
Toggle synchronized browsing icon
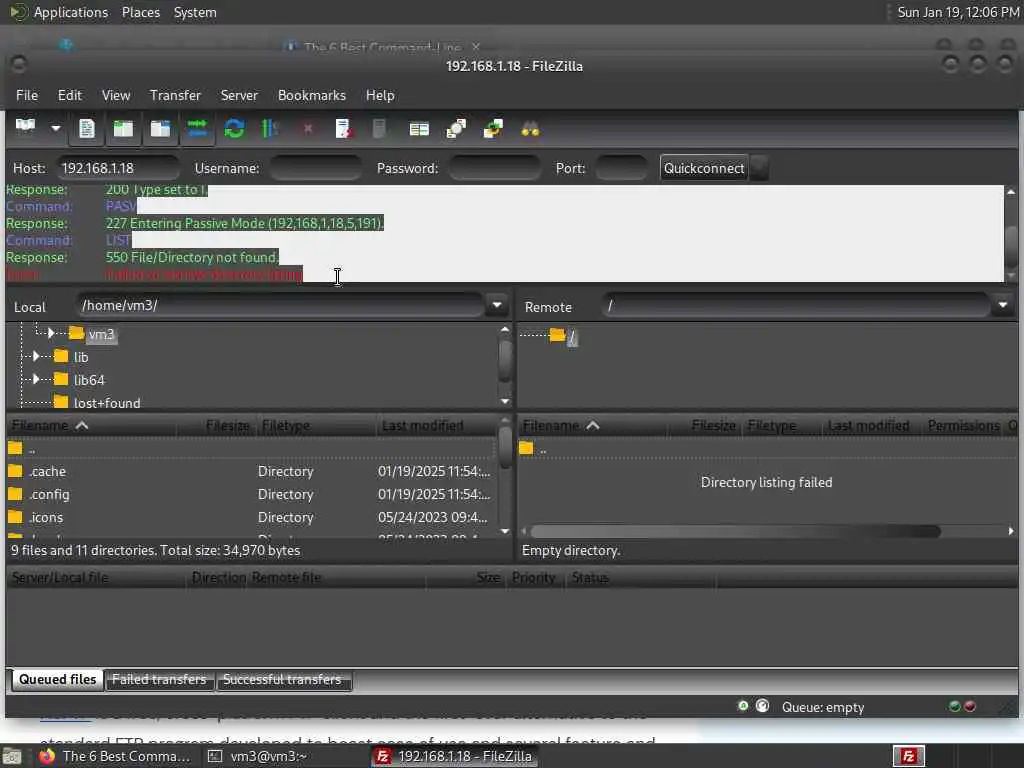coord(493,128)
